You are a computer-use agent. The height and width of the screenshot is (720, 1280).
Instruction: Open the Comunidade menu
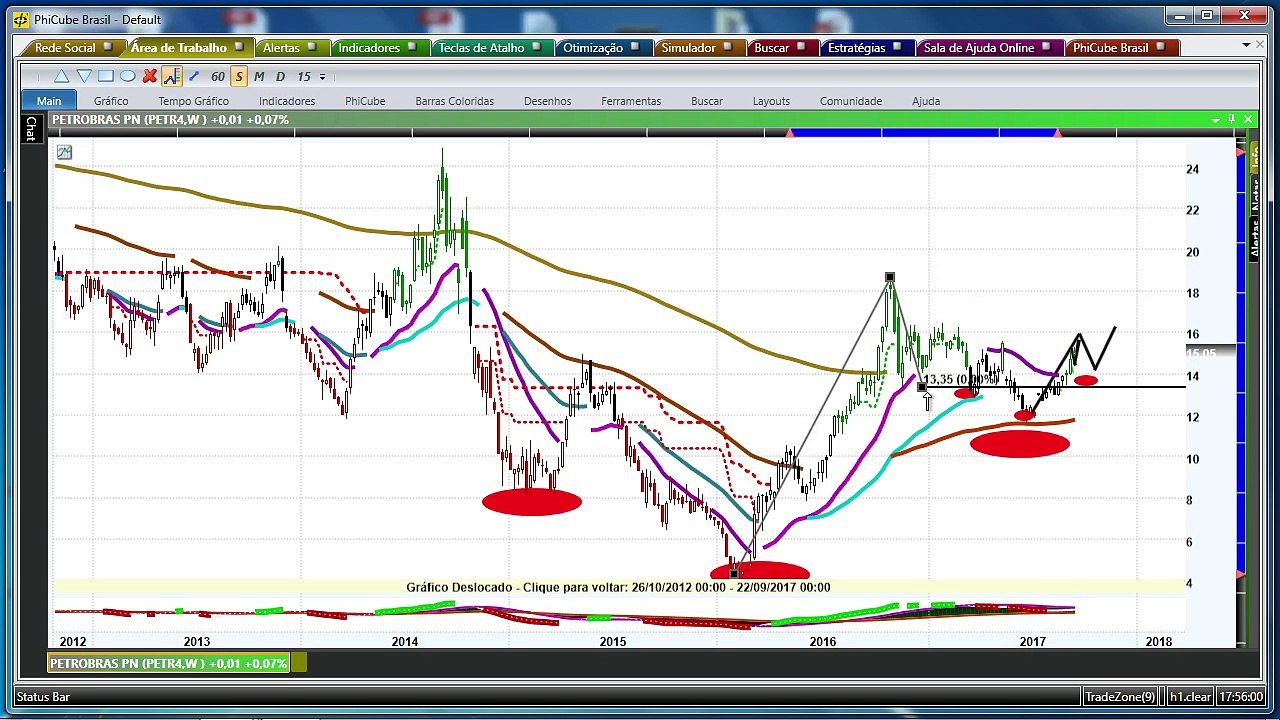pos(851,101)
